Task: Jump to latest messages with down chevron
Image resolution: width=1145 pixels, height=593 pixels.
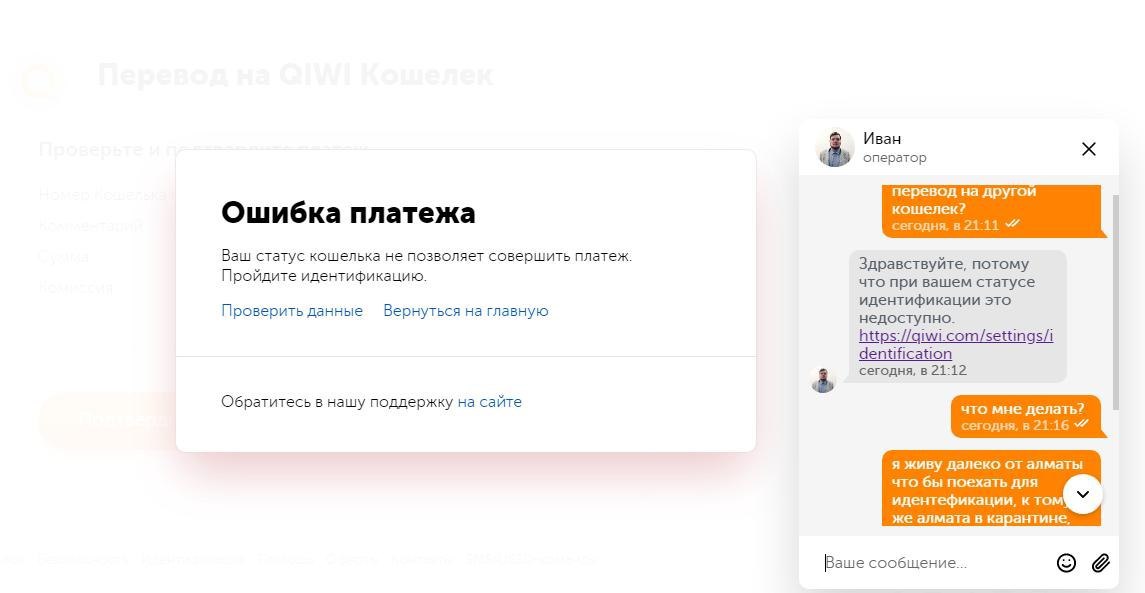Action: 1082,494
